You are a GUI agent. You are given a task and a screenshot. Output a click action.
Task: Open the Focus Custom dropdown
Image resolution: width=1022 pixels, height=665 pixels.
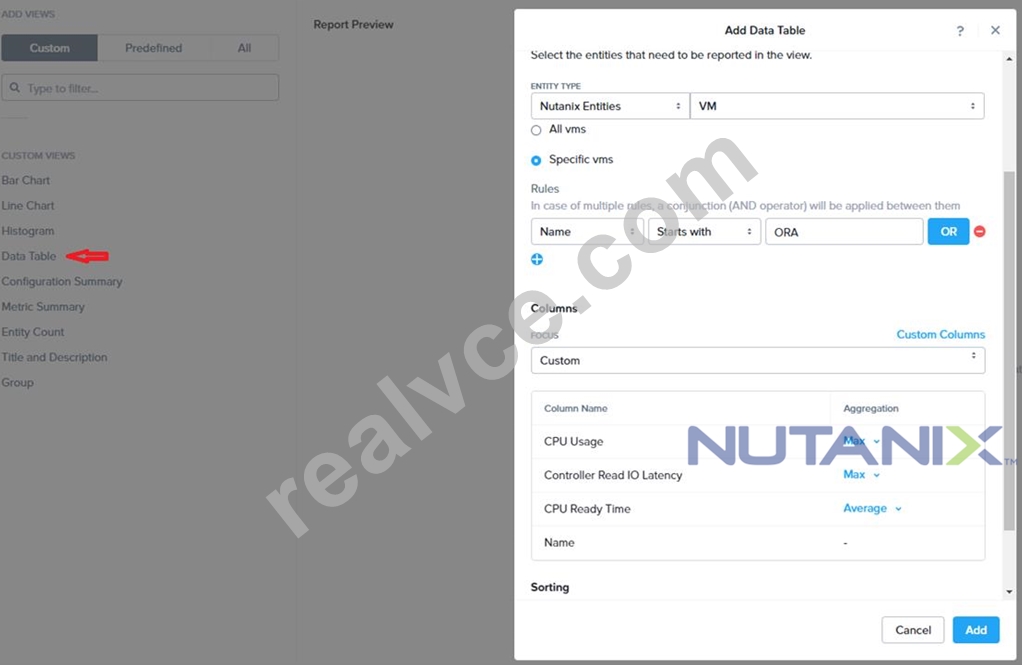point(757,360)
